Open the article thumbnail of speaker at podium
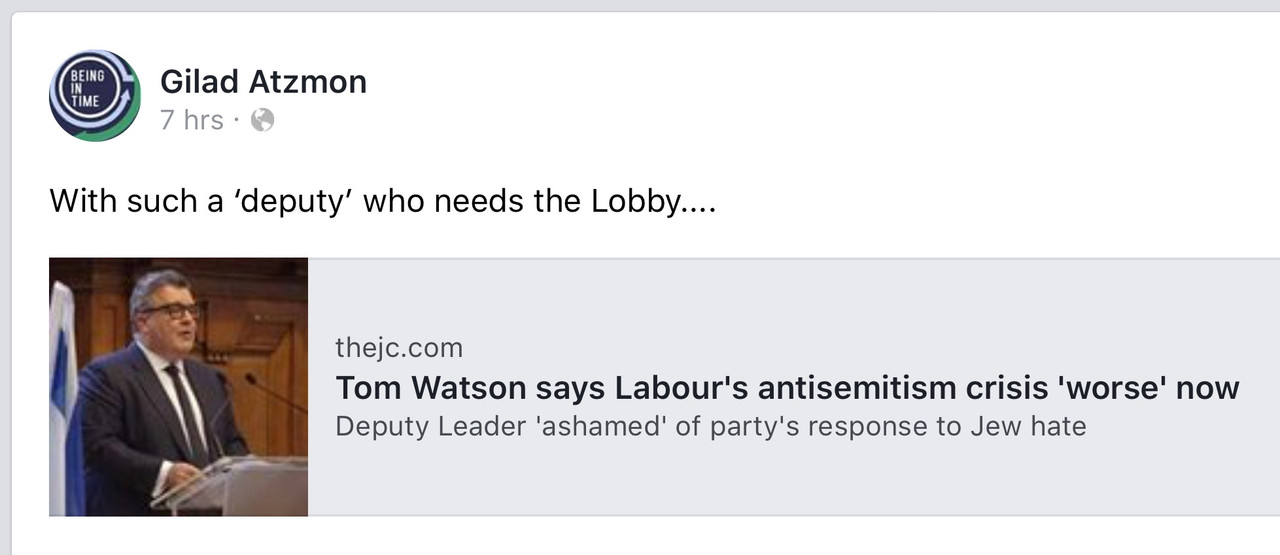The width and height of the screenshot is (1280, 555). tap(178, 387)
